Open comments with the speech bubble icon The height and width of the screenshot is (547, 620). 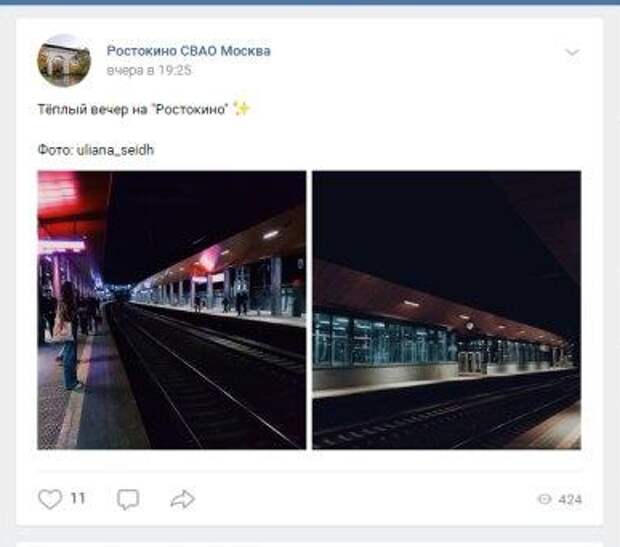click(x=128, y=499)
